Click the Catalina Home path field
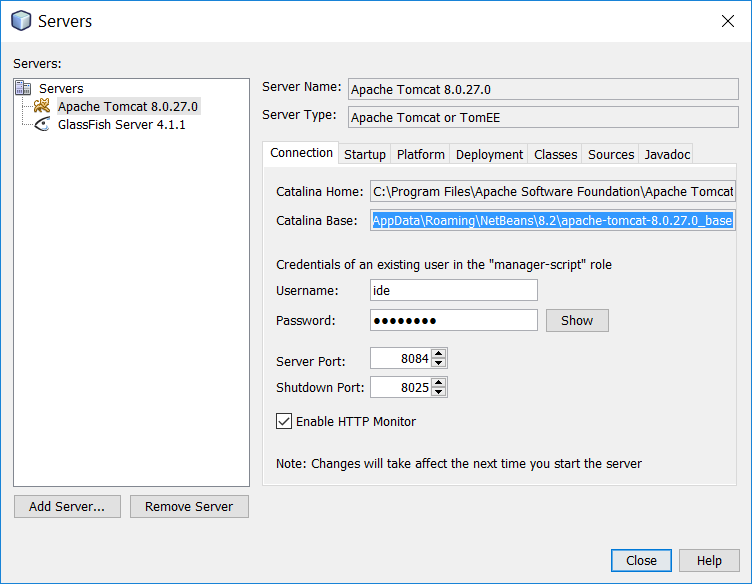The height and width of the screenshot is (584, 752). (552, 191)
